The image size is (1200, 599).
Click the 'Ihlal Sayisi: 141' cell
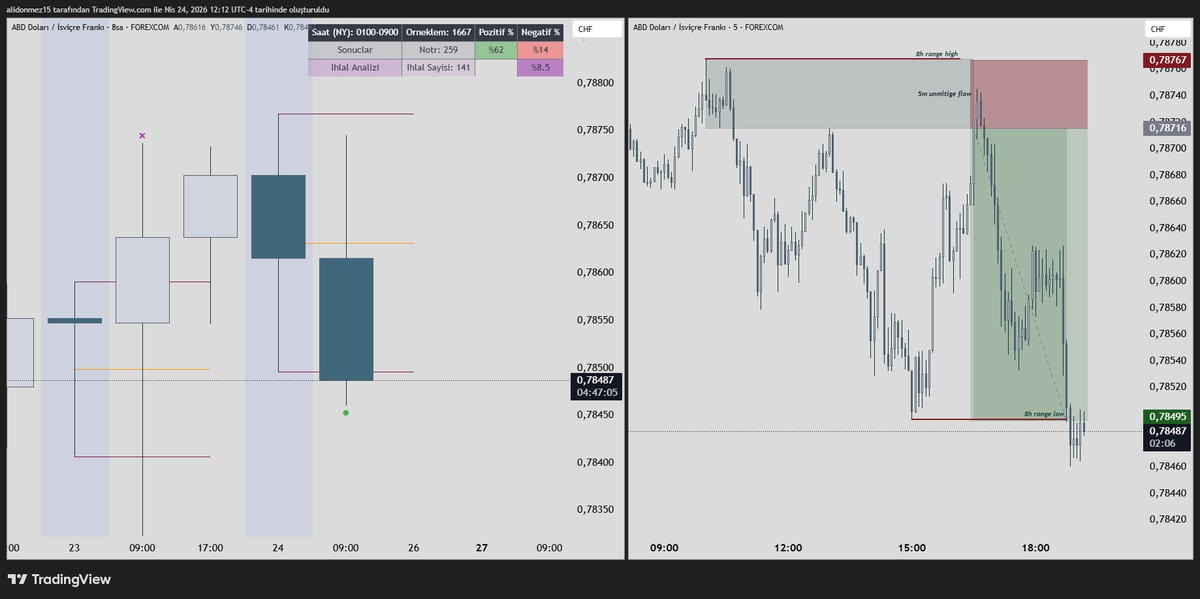(438, 68)
